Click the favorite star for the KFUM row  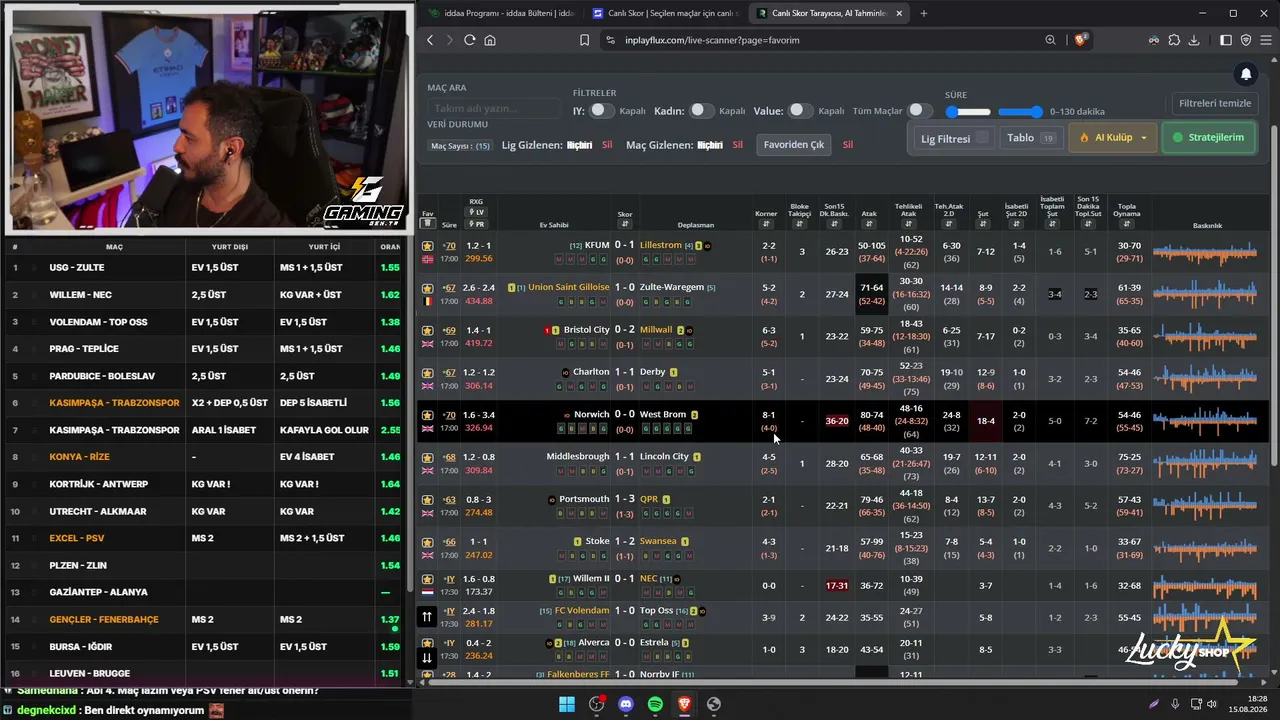coord(428,246)
